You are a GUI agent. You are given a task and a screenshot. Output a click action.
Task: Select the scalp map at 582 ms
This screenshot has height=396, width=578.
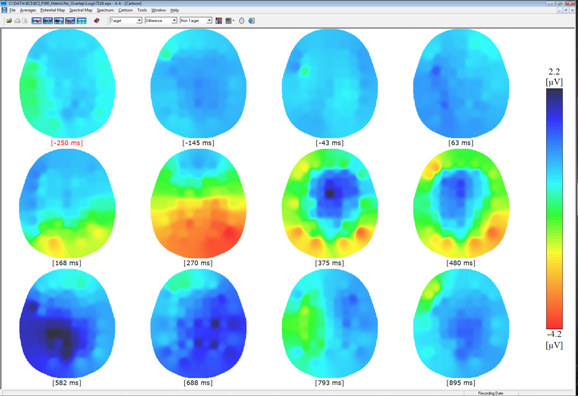point(67,323)
